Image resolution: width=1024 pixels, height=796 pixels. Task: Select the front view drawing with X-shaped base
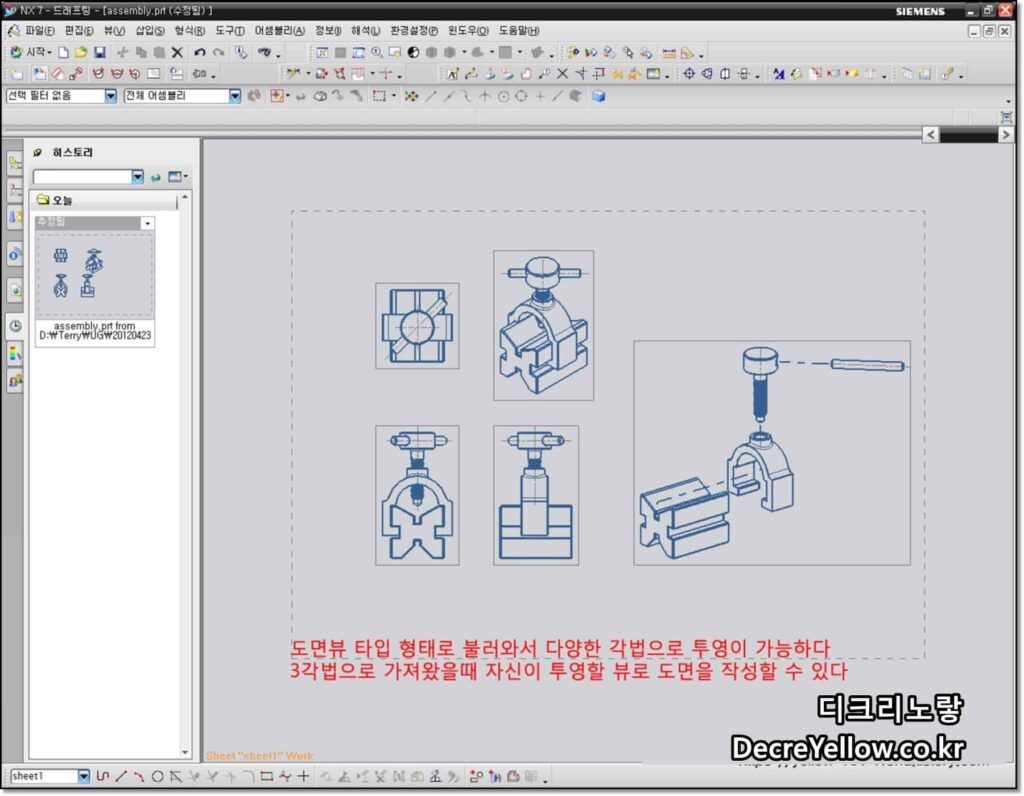pyautogui.click(x=417, y=496)
